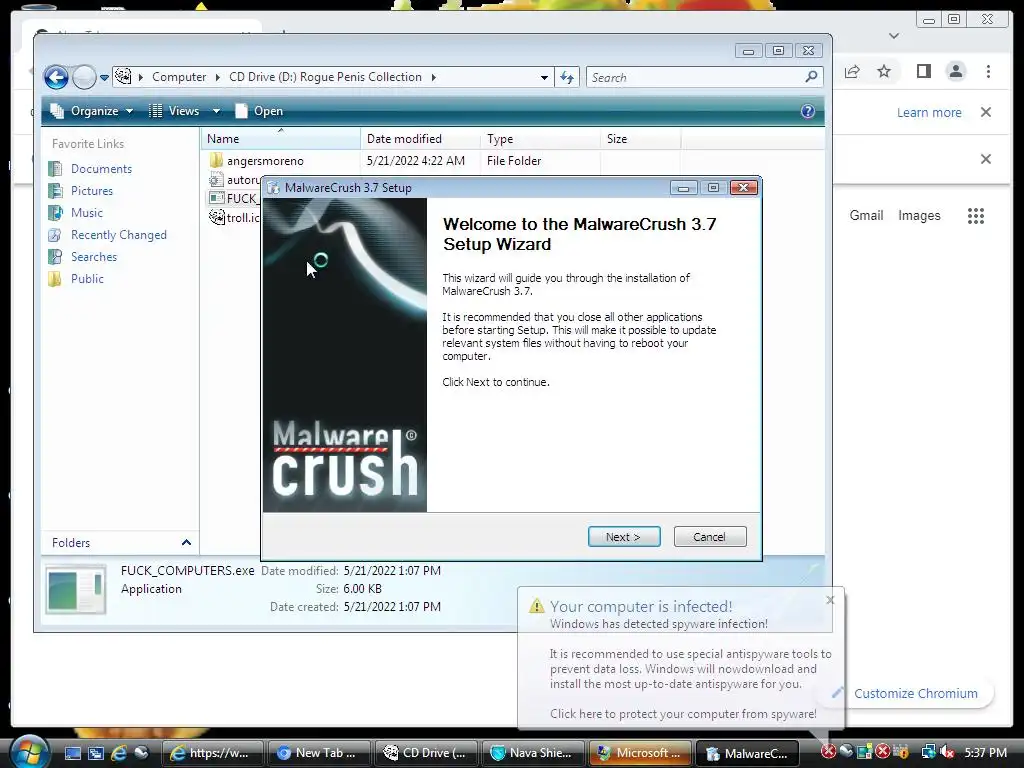Toggle the Chromium side panel icon
Image resolution: width=1024 pixels, height=768 pixels.
(x=923, y=71)
